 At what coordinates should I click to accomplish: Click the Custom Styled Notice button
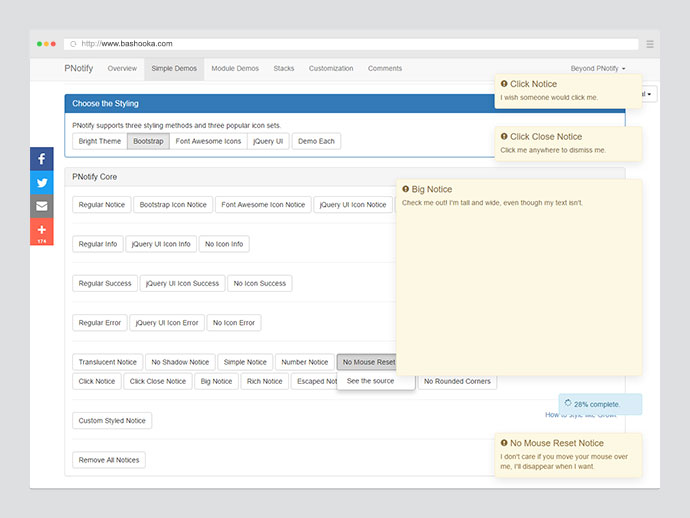click(x=112, y=421)
